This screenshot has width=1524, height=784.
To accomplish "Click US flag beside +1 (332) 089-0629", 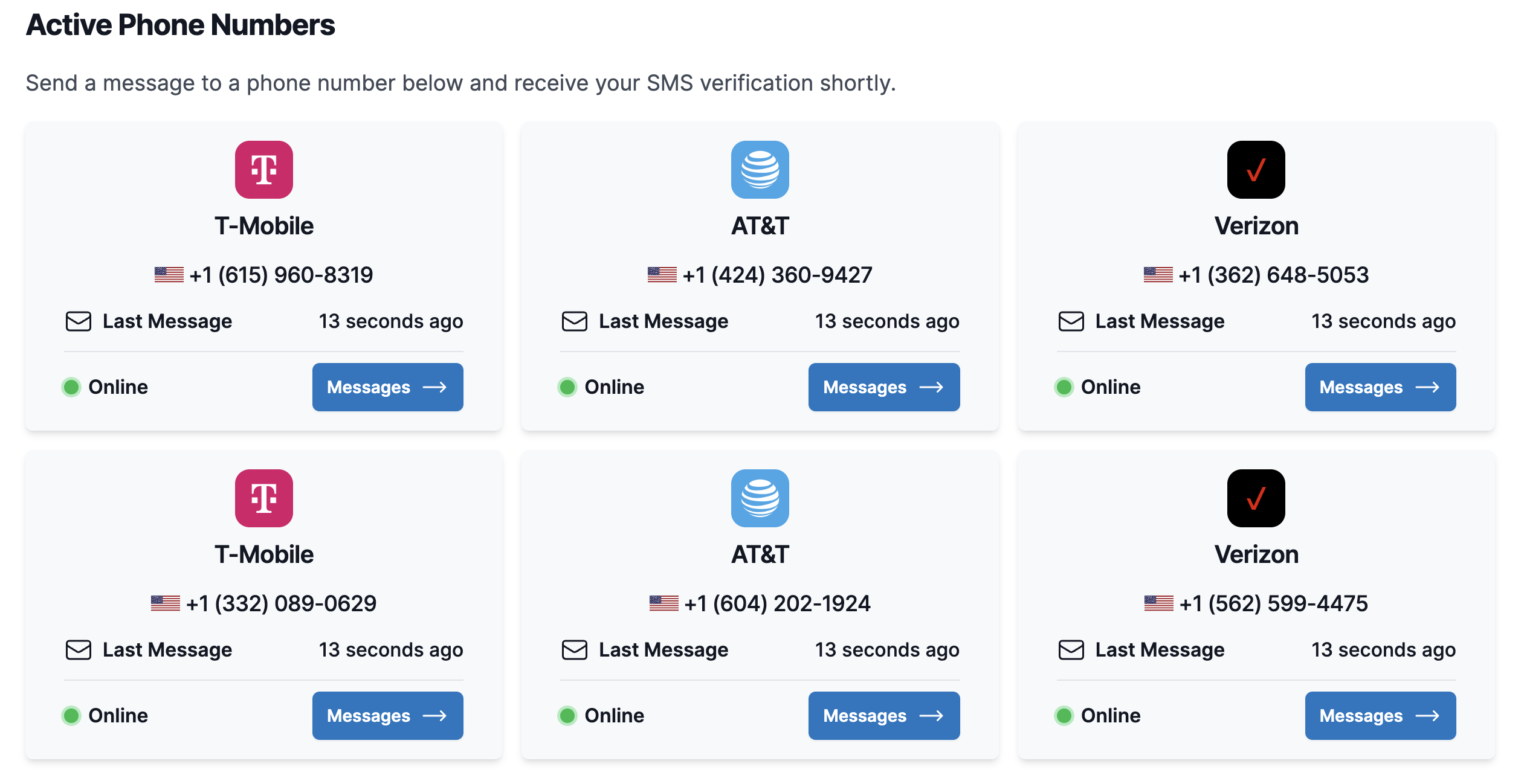I will [x=166, y=603].
